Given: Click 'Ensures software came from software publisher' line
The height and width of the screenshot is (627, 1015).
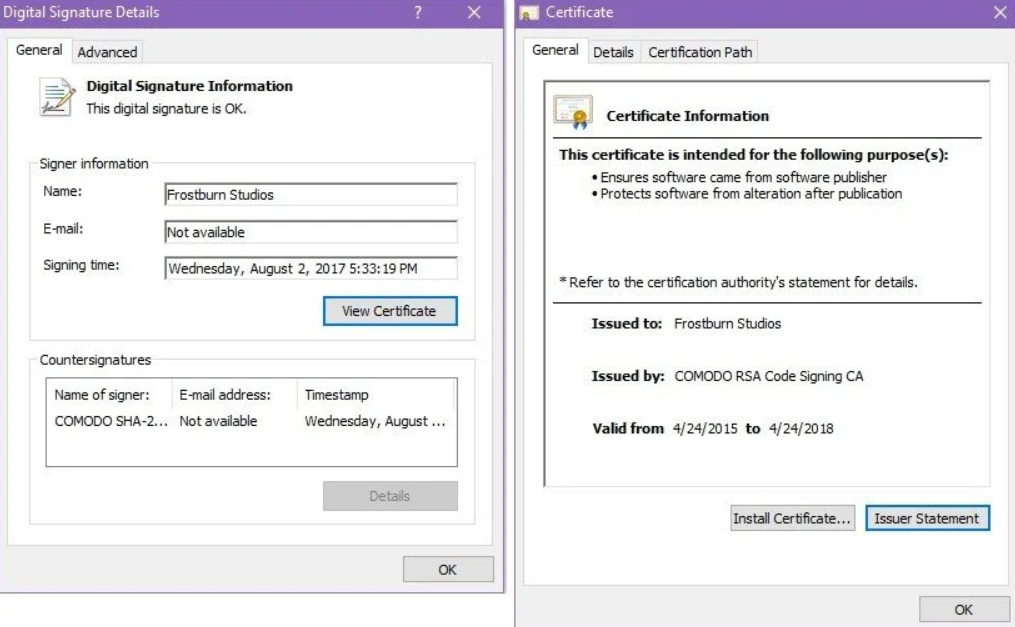Looking at the screenshot, I should point(742,177).
